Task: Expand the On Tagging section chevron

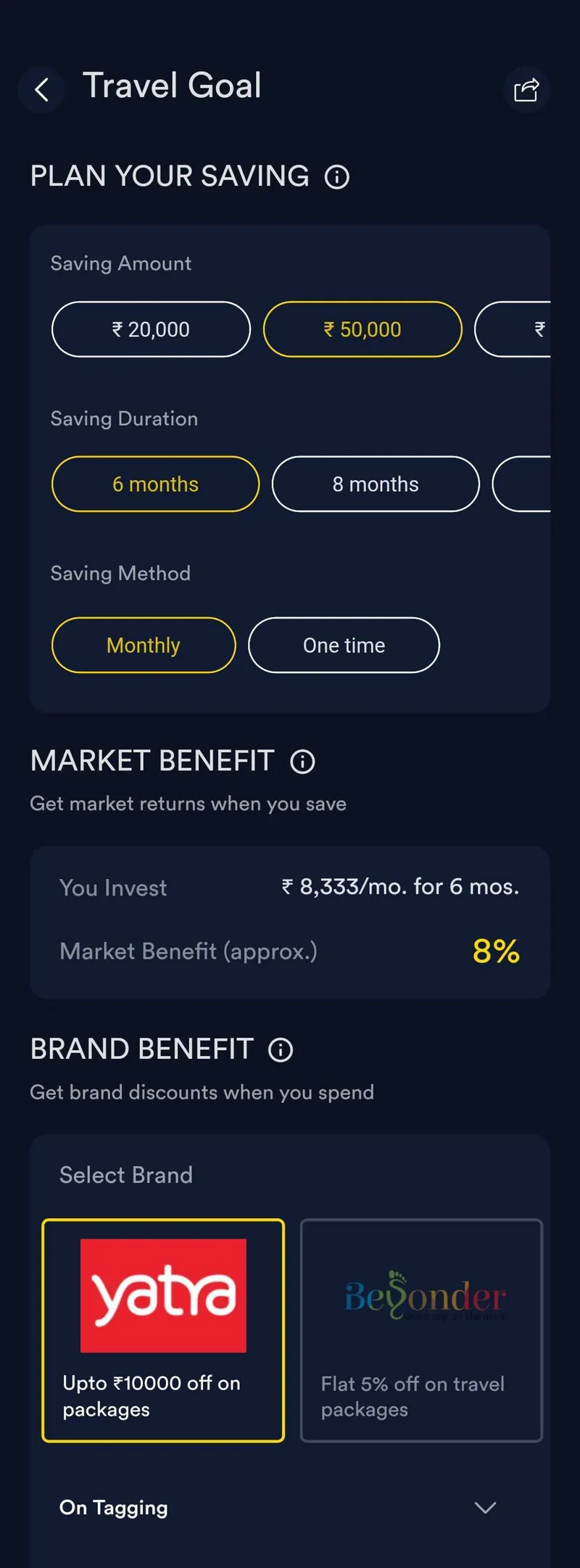Action: (x=485, y=1508)
